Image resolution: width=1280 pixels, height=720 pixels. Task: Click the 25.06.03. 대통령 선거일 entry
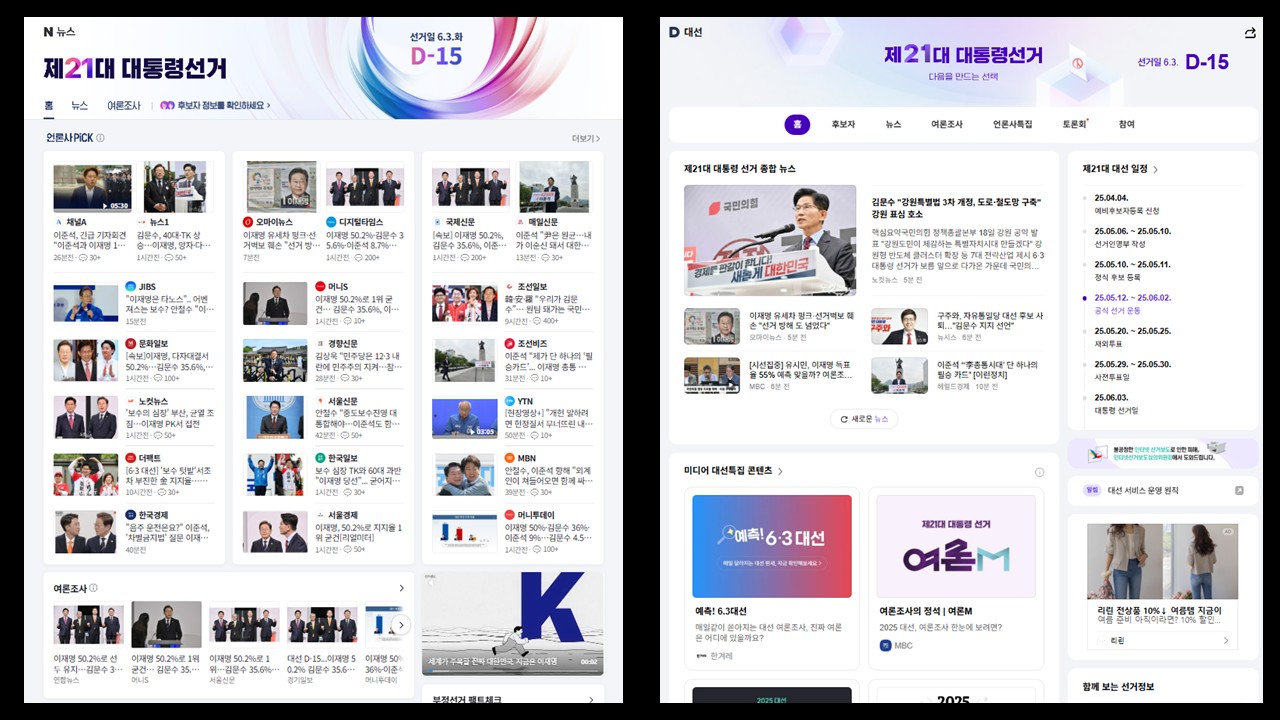[x=1118, y=403]
